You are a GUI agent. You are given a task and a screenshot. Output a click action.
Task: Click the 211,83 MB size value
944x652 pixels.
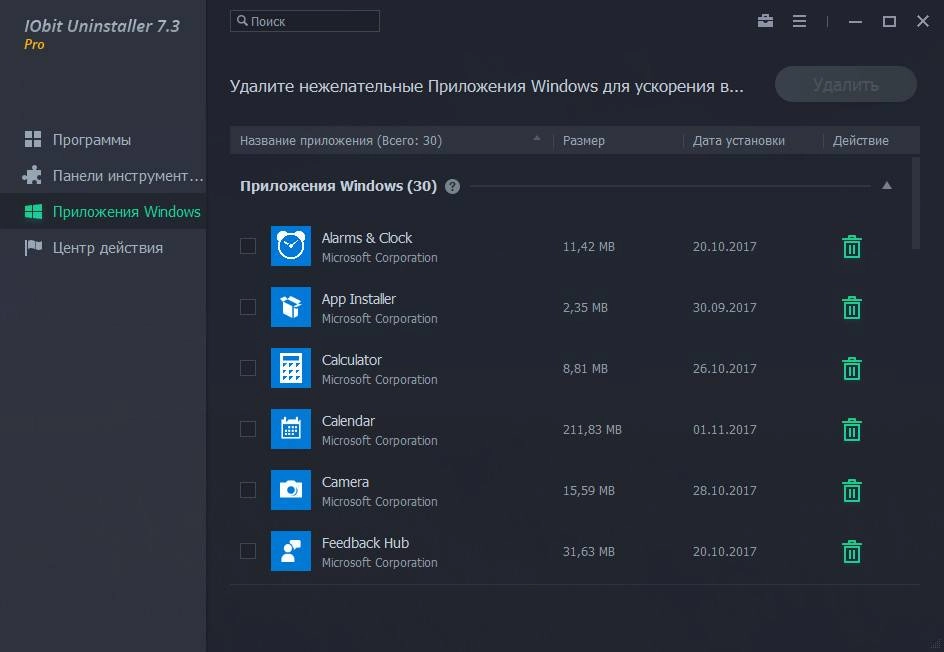592,429
